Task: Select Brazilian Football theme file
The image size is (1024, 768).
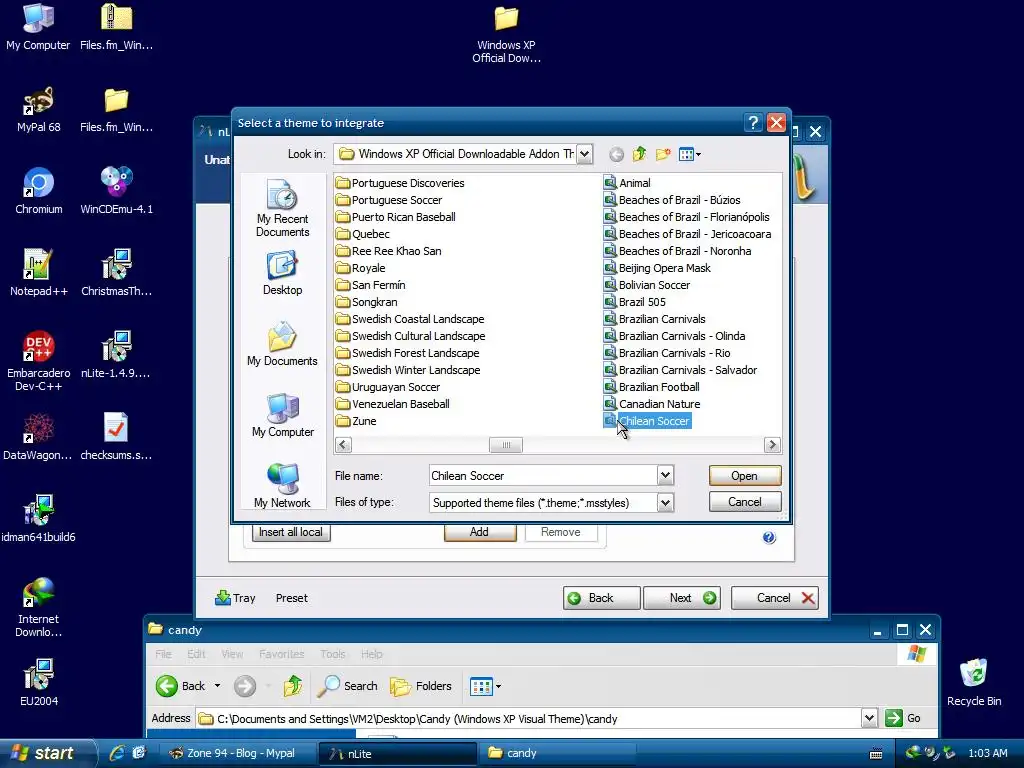Action: pyautogui.click(x=651, y=387)
